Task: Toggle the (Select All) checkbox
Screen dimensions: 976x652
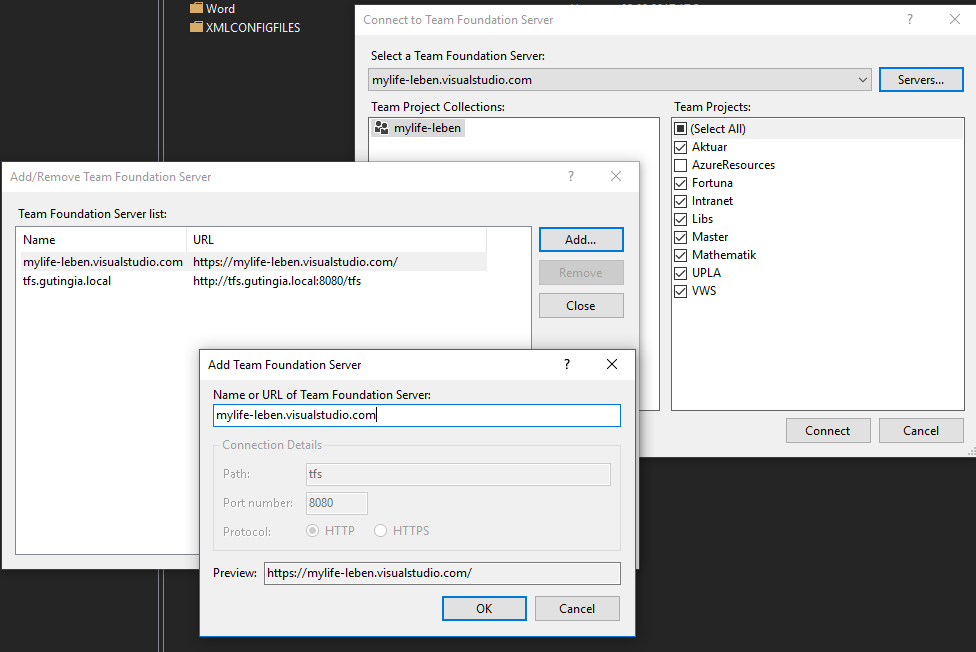Action: pyautogui.click(x=681, y=129)
